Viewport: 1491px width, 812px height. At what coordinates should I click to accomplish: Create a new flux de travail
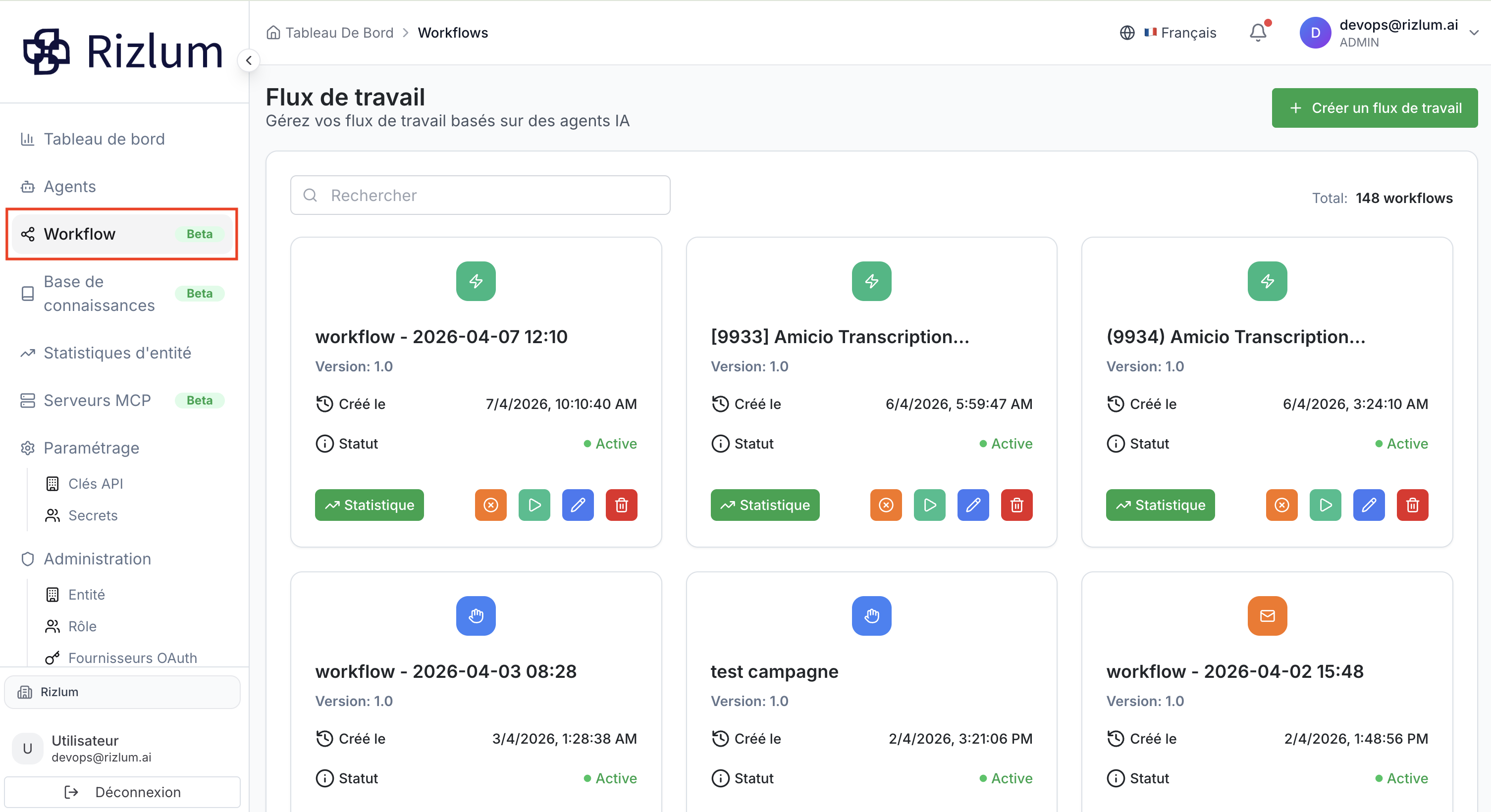pyautogui.click(x=1374, y=107)
